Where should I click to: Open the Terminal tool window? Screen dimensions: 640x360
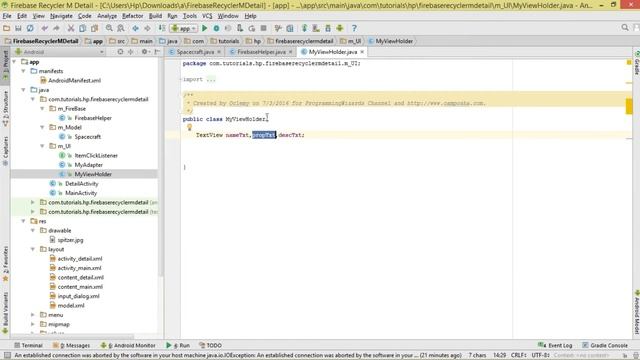tap(29, 345)
